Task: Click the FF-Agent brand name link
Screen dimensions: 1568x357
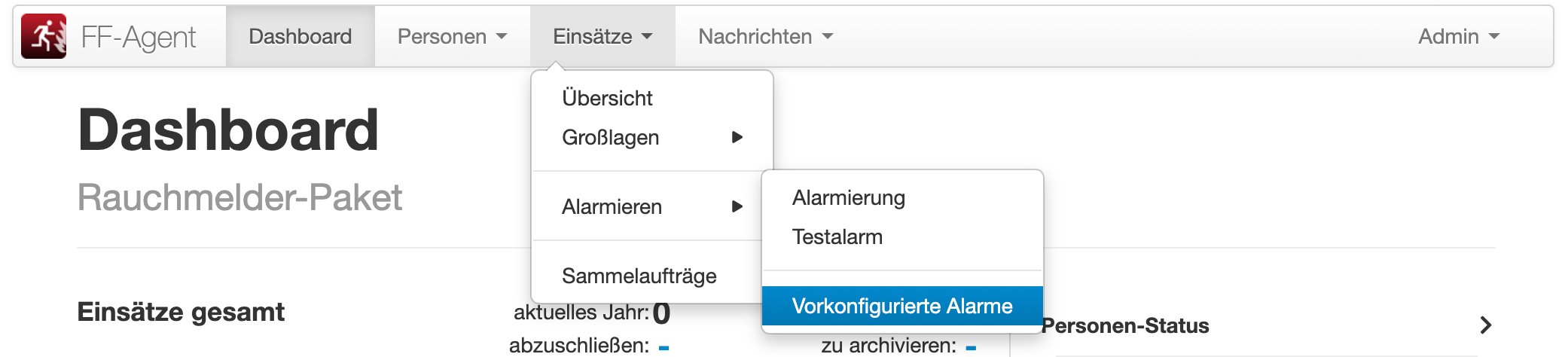Action: [x=139, y=37]
